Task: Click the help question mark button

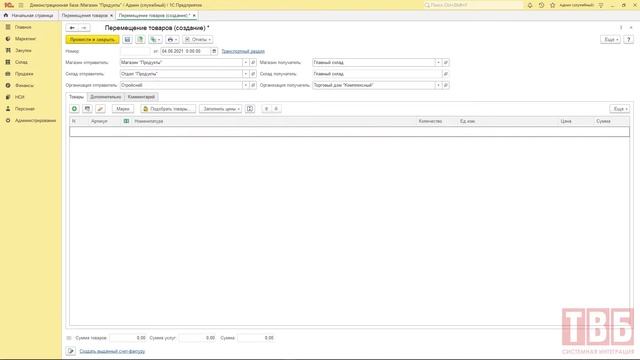Action: pos(629,40)
